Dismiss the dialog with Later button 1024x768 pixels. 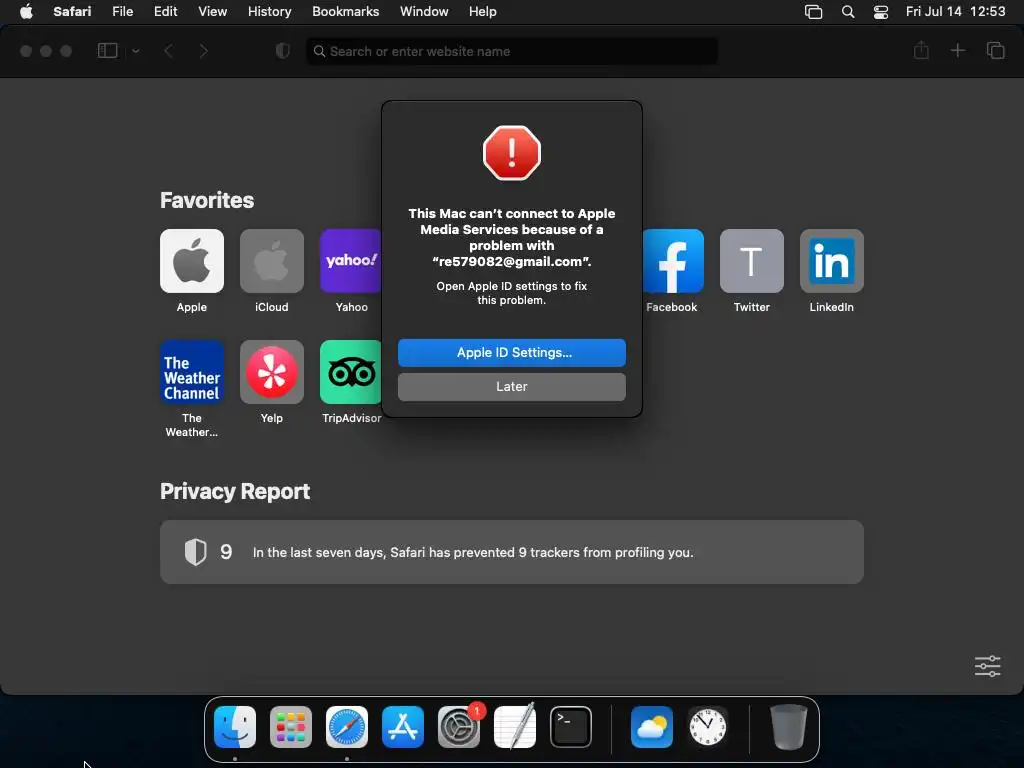pos(512,387)
